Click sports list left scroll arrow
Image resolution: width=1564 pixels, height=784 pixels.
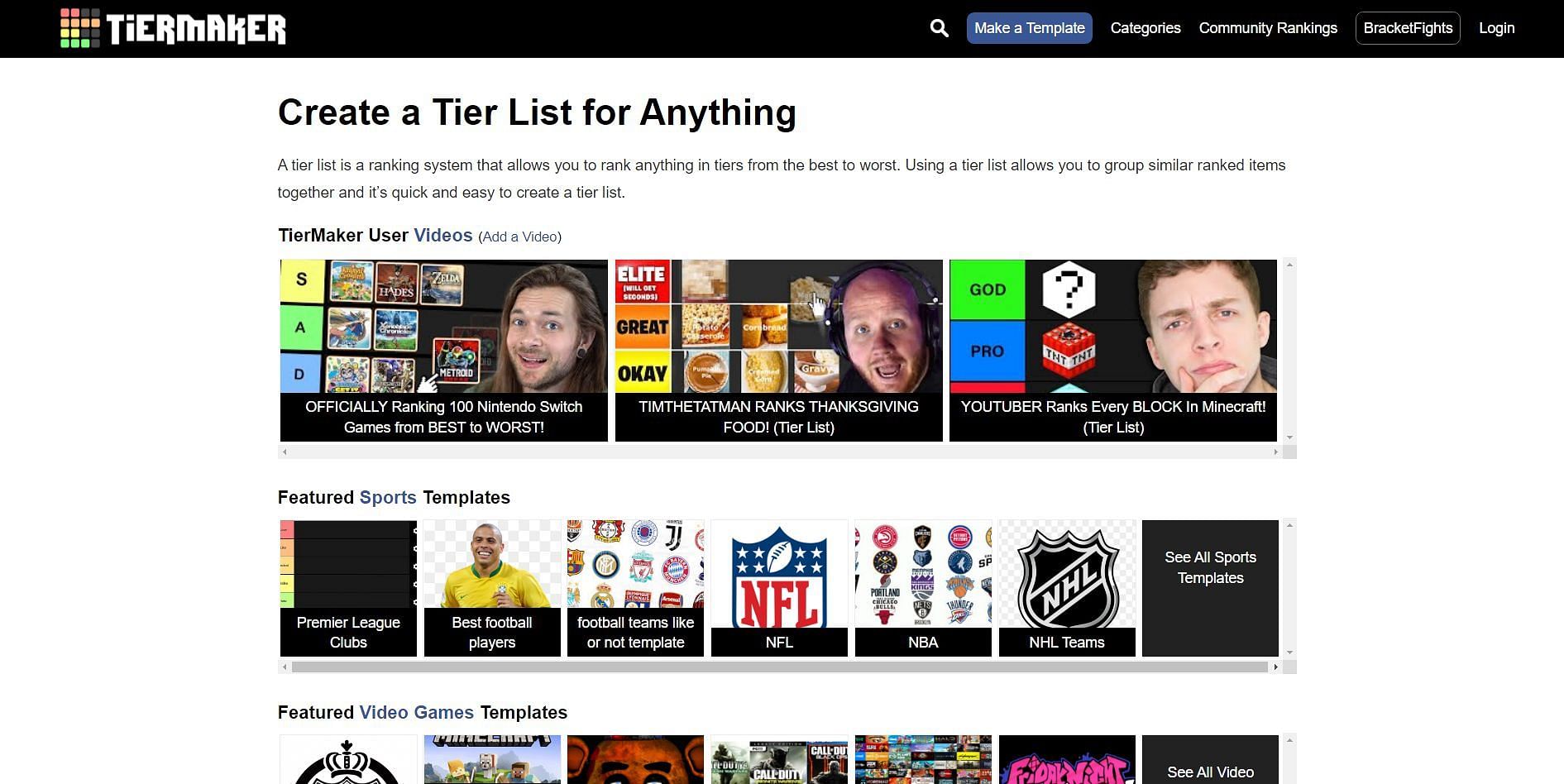(x=285, y=667)
